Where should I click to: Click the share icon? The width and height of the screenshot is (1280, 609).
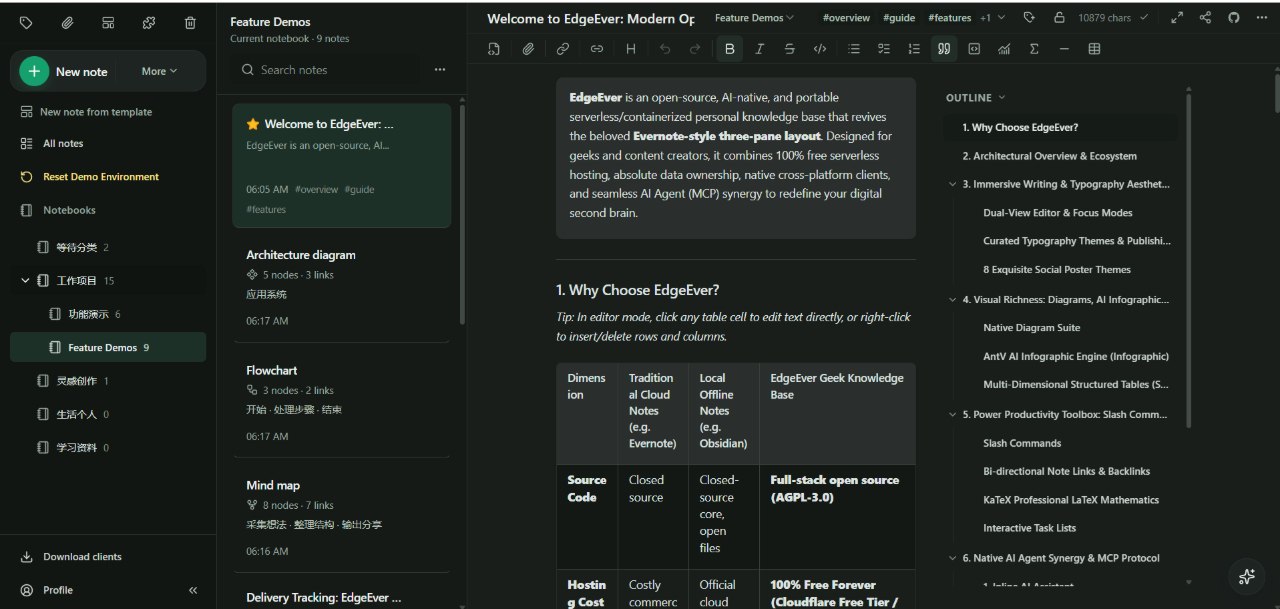click(x=1205, y=18)
